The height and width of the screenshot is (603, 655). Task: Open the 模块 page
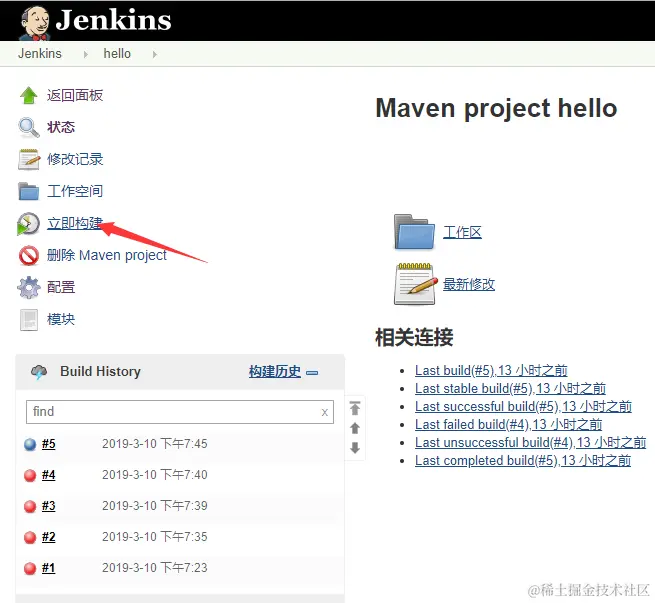tap(61, 319)
